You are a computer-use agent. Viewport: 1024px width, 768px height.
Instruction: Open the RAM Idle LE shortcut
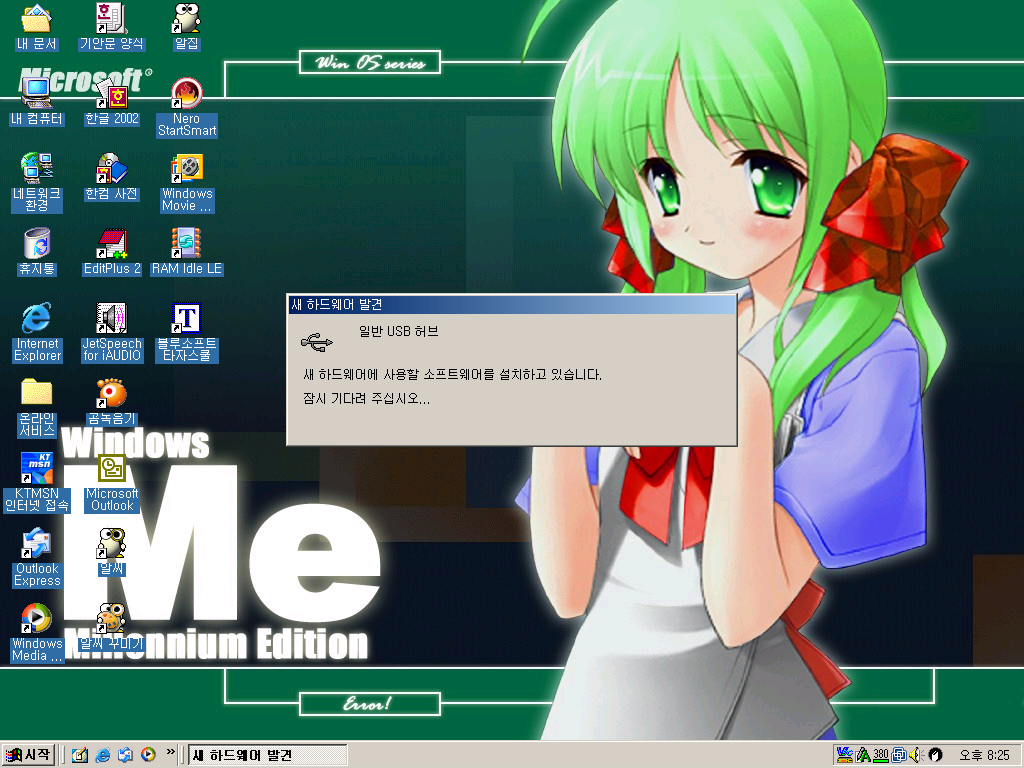[187, 244]
